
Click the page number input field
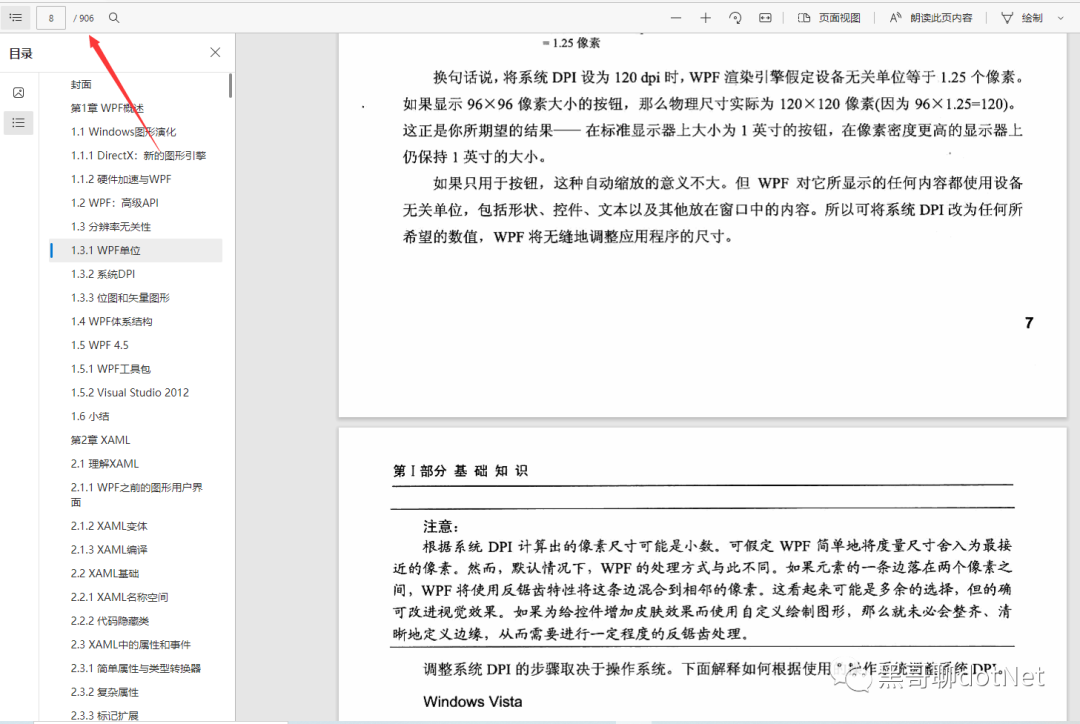coord(50,17)
